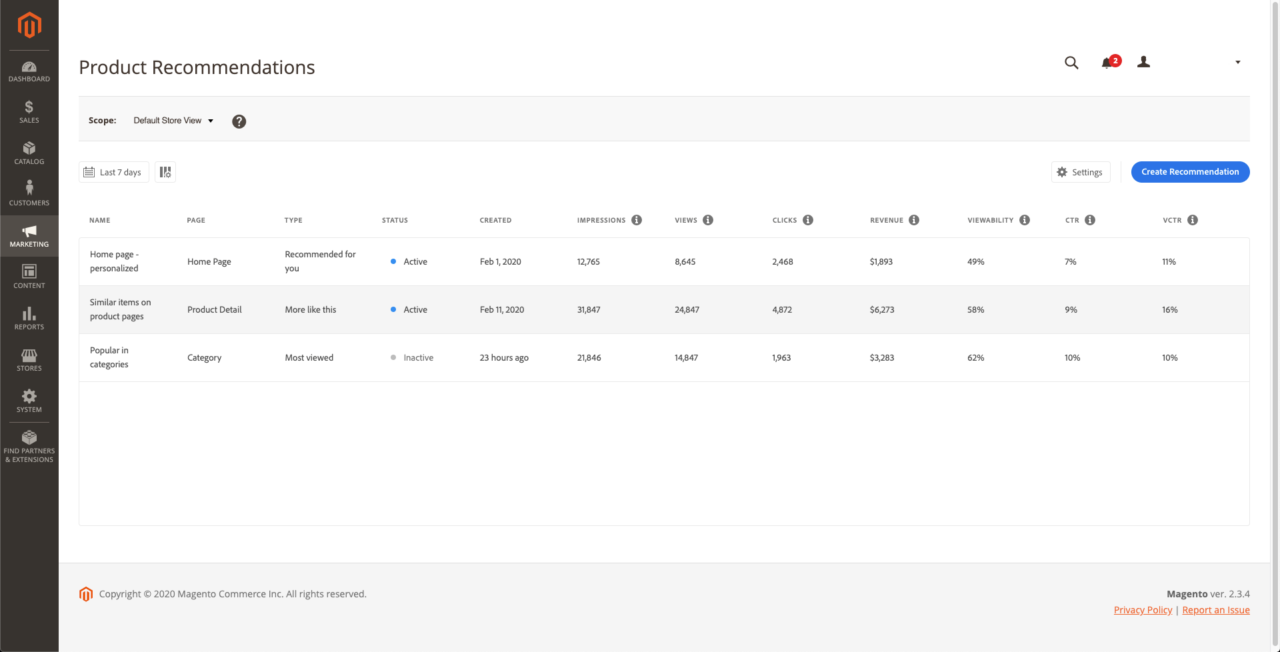Open the search magnifier icon

coord(1071,62)
